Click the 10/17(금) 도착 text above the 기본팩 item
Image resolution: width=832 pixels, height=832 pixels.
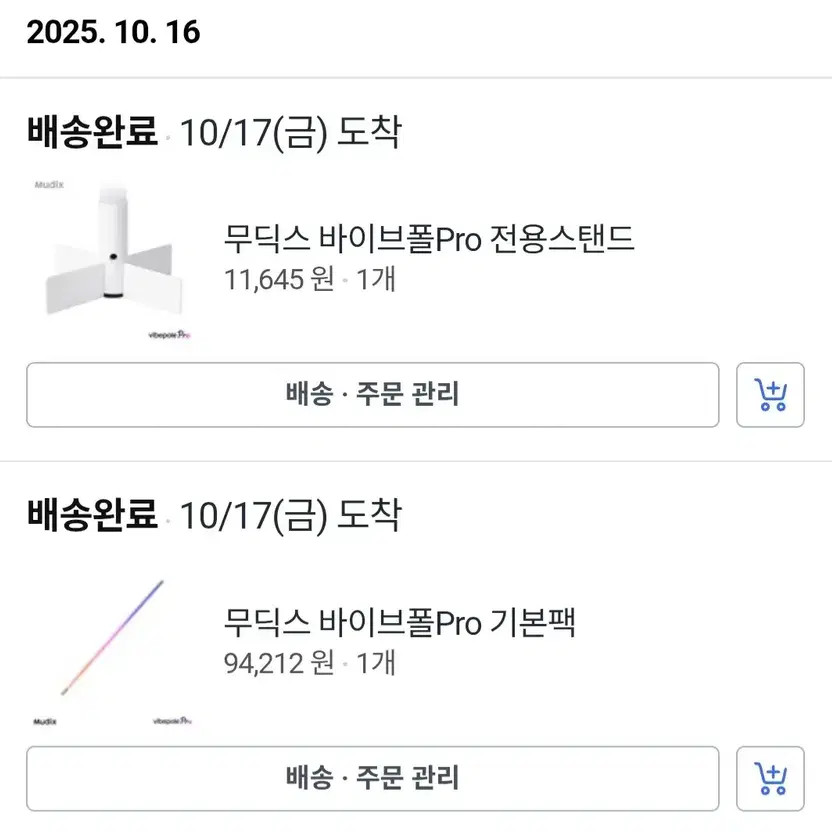point(290,515)
